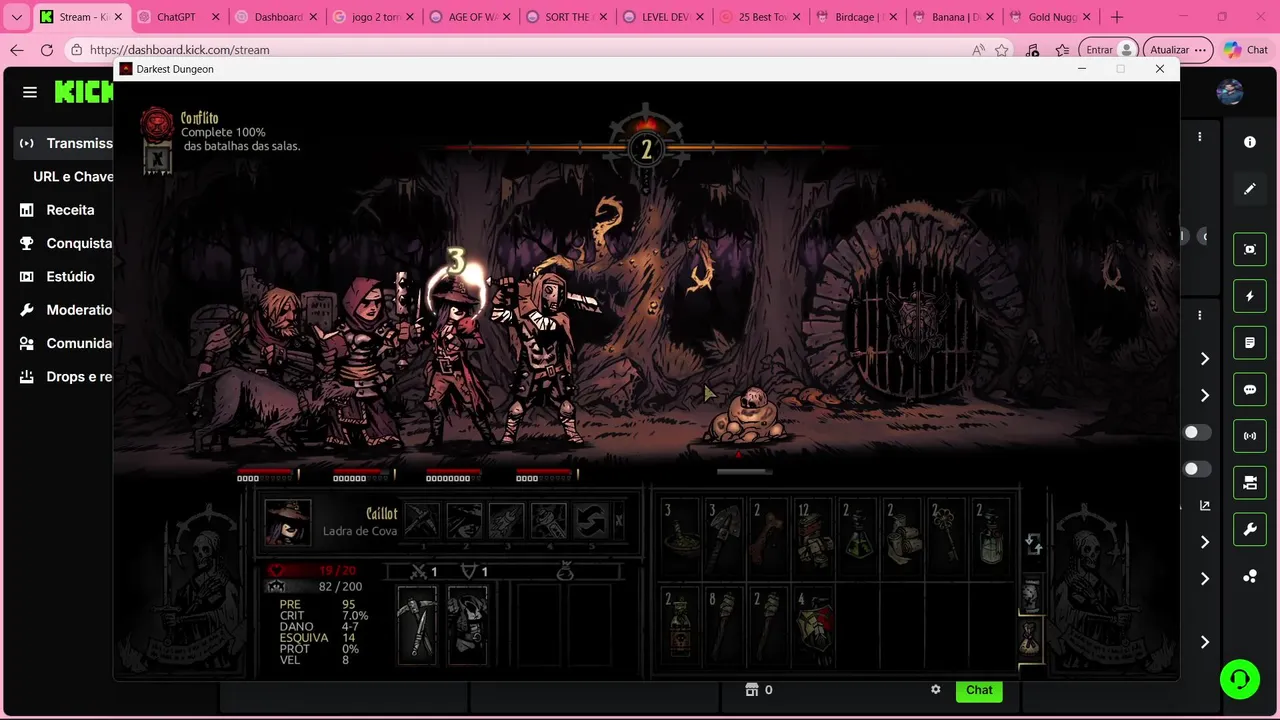Click the green Chat button
The width and height of the screenshot is (1280, 720).
coord(979,690)
